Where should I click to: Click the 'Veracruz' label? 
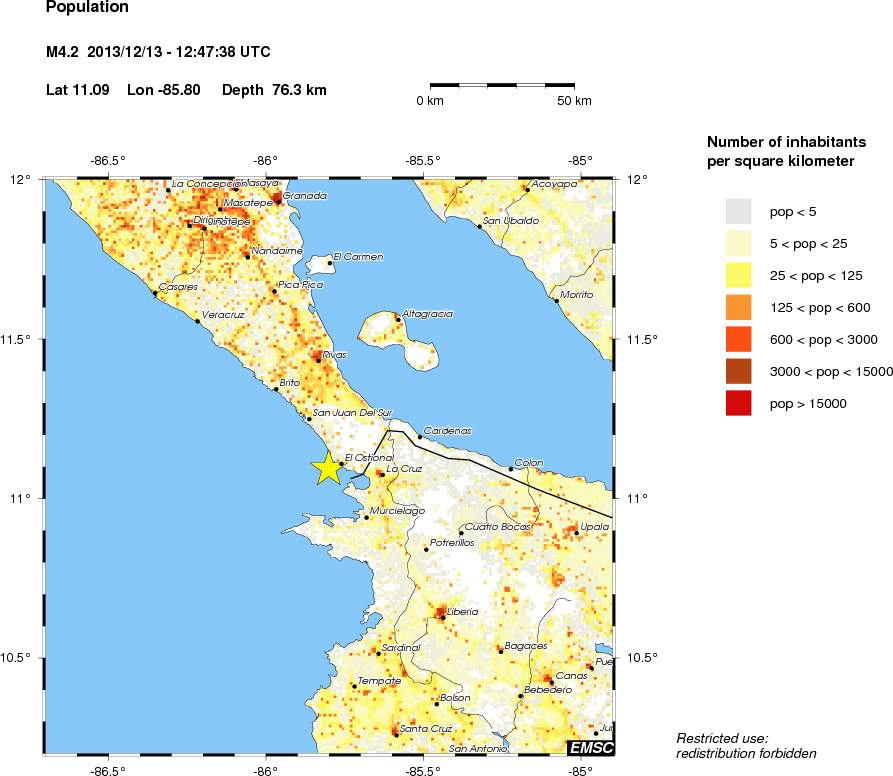coord(223,315)
